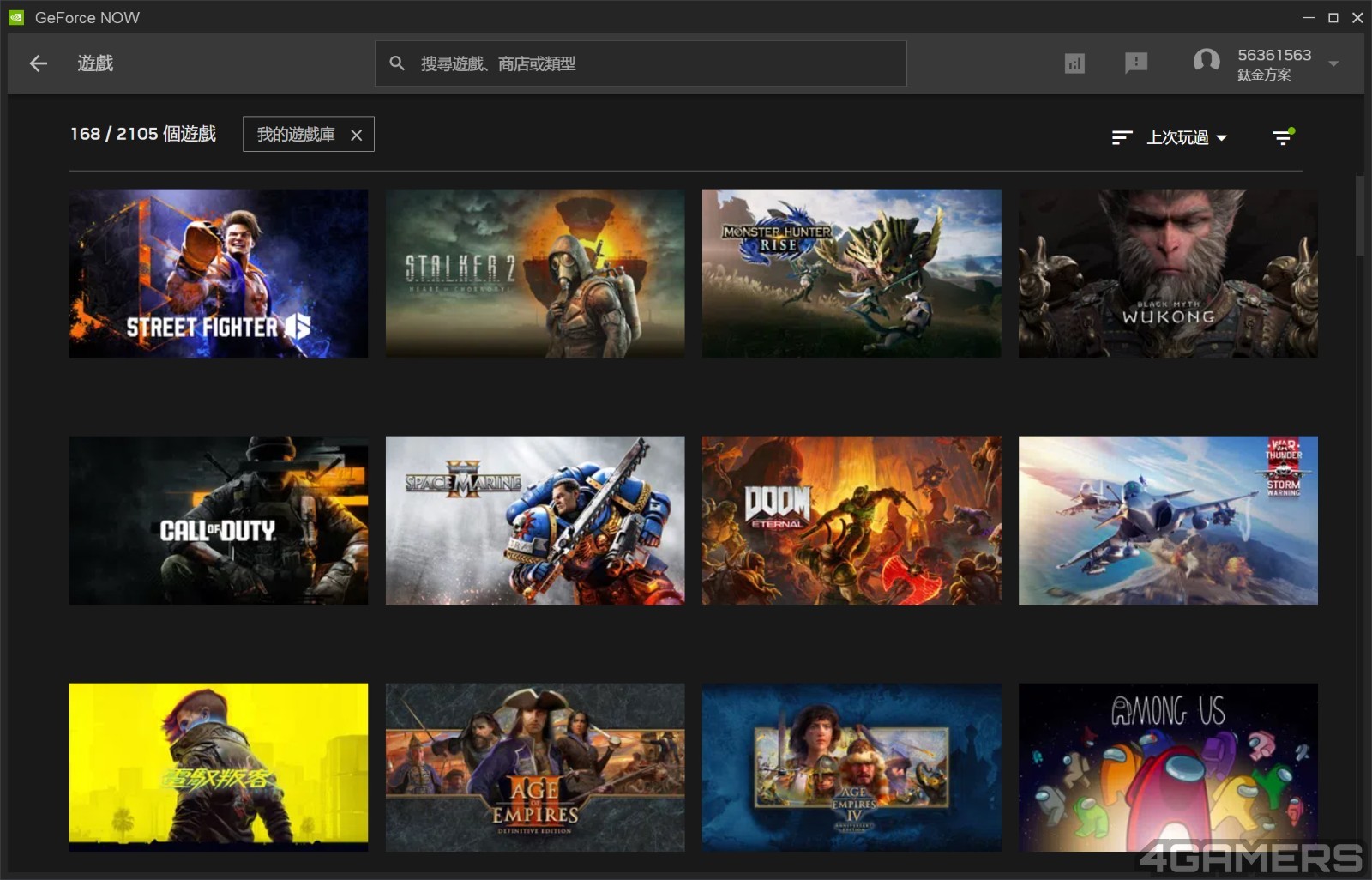Open the Monster Hunter Rise tile
Viewport: 1372px width, 880px height.
point(851,274)
